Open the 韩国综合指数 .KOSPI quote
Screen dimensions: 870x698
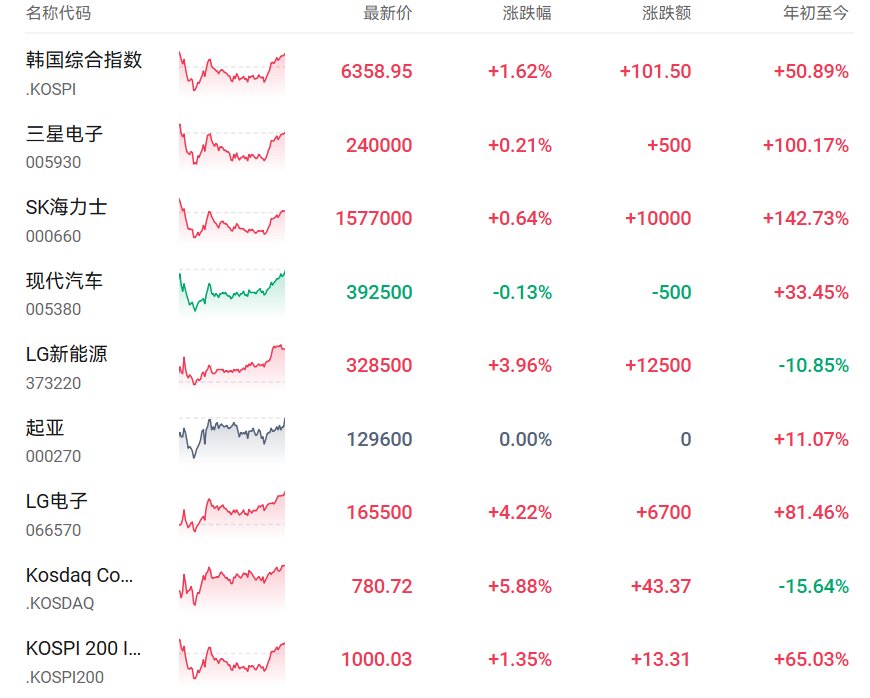(x=84, y=73)
